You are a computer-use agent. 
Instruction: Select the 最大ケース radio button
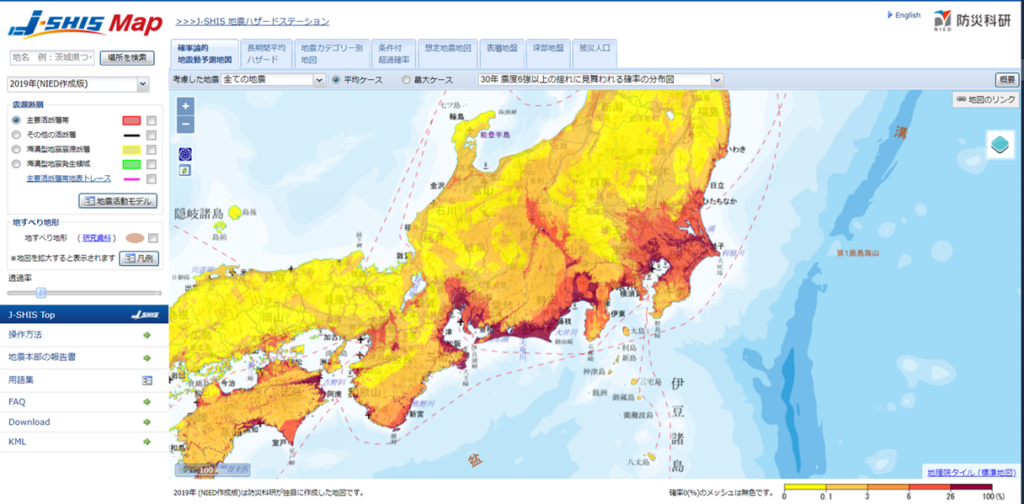(406, 79)
